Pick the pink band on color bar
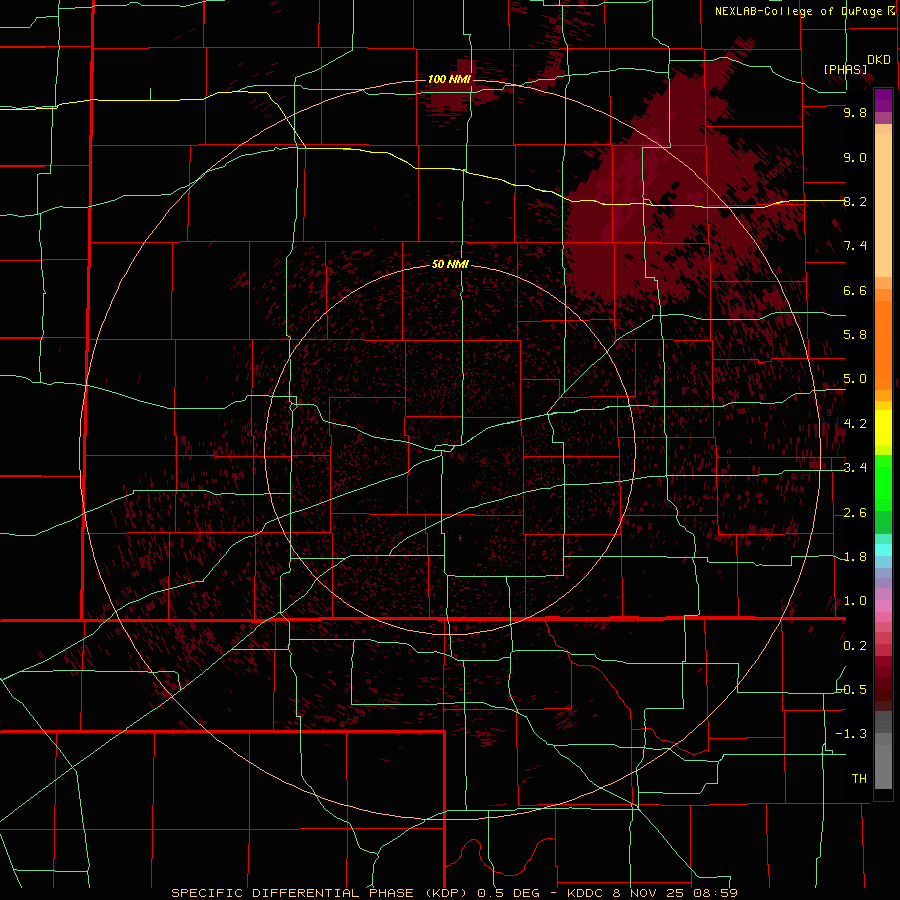 tap(883, 605)
